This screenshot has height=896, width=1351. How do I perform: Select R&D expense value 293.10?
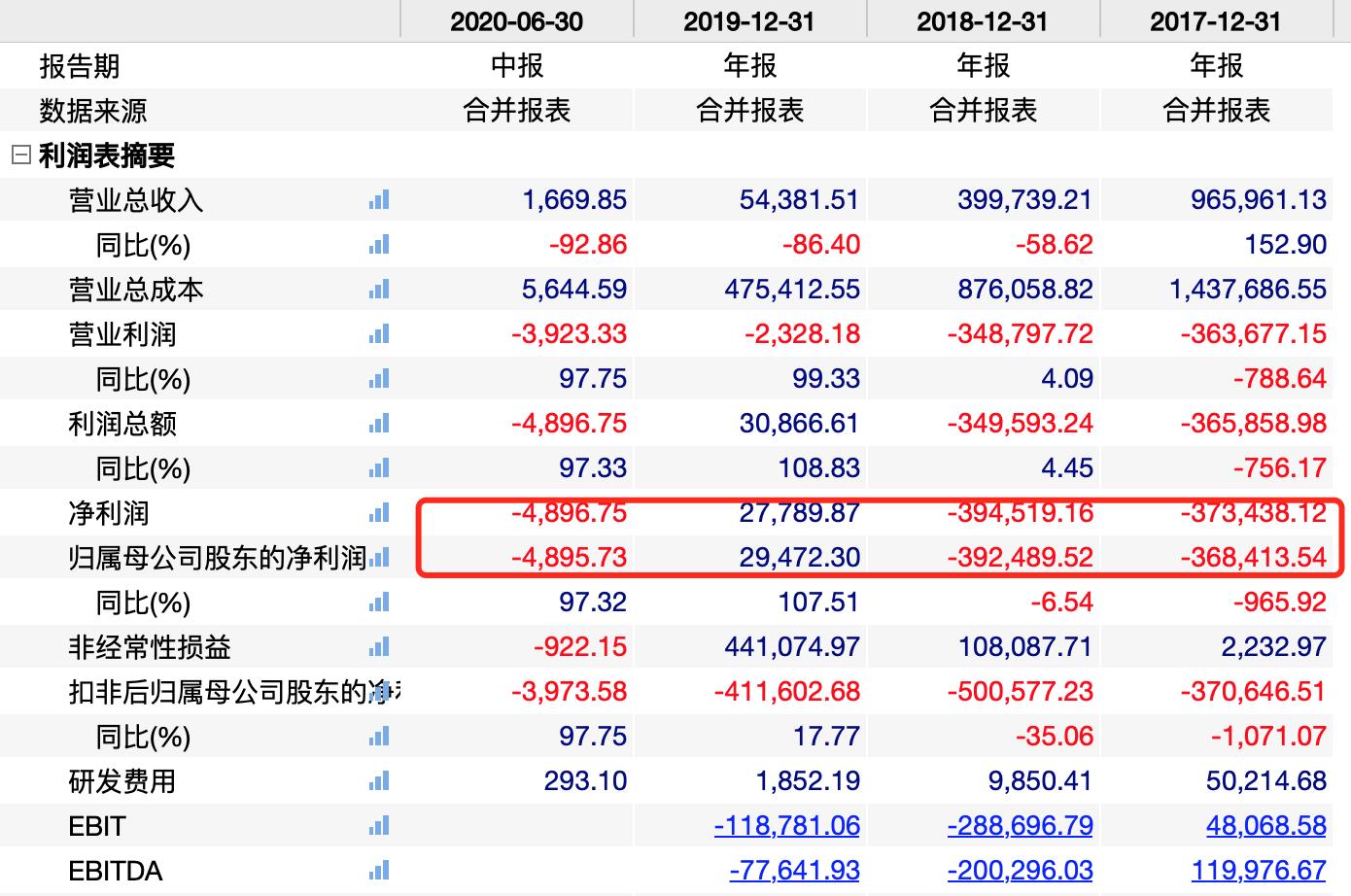(x=586, y=781)
